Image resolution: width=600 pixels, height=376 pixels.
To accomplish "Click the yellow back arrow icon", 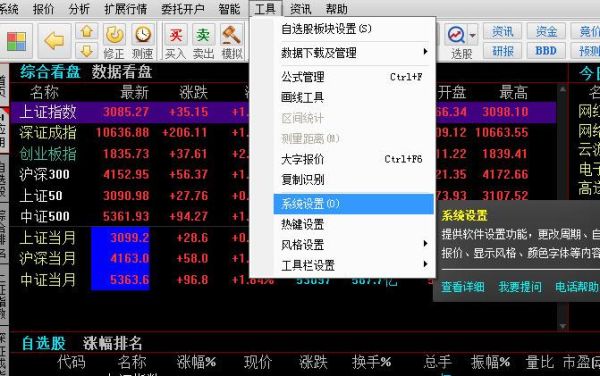I will pyautogui.click(x=54, y=41).
